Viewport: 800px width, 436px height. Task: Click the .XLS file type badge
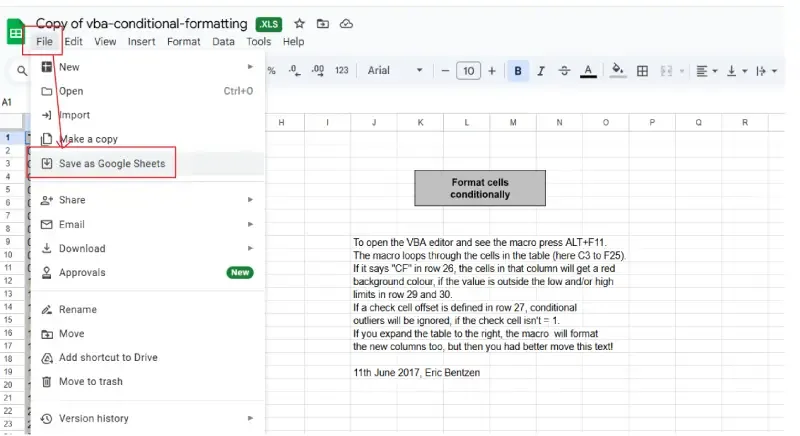[x=268, y=24]
